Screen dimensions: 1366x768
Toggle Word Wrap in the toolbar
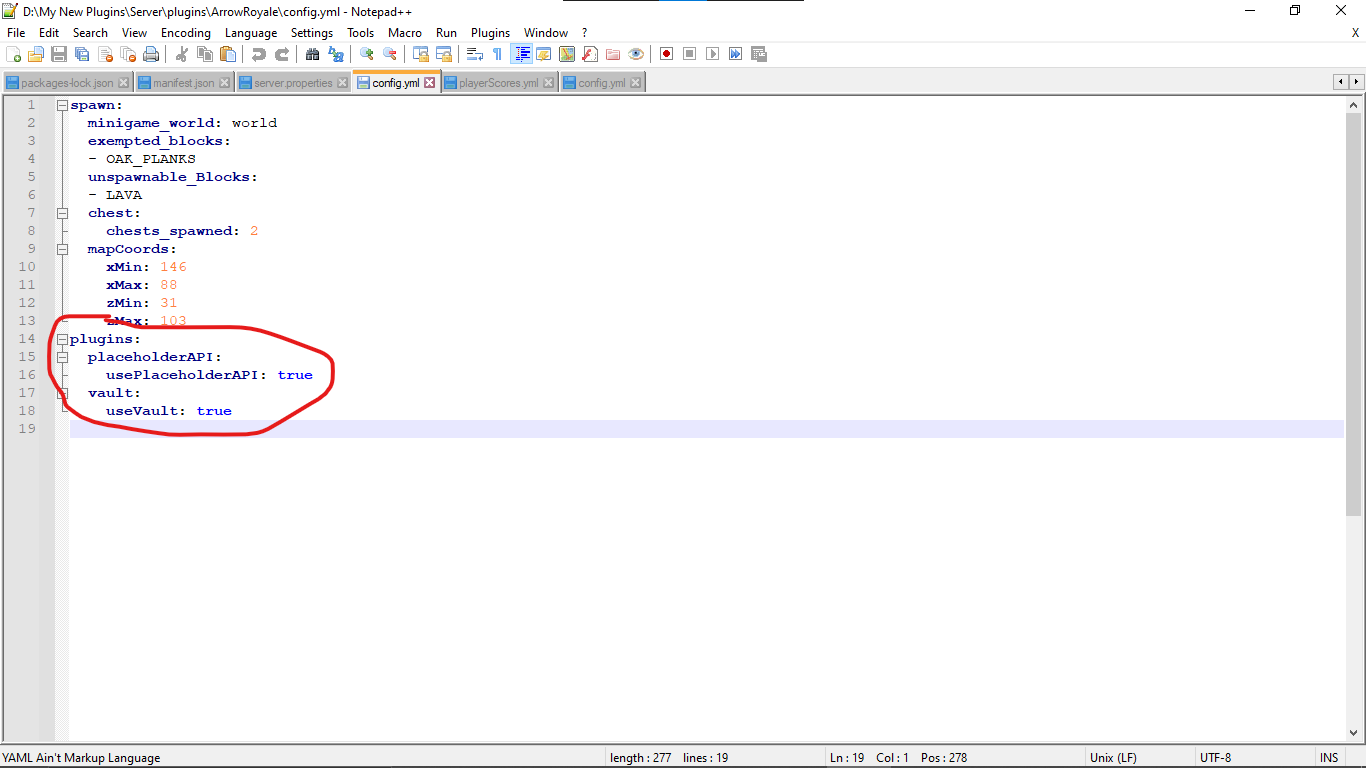click(x=475, y=54)
